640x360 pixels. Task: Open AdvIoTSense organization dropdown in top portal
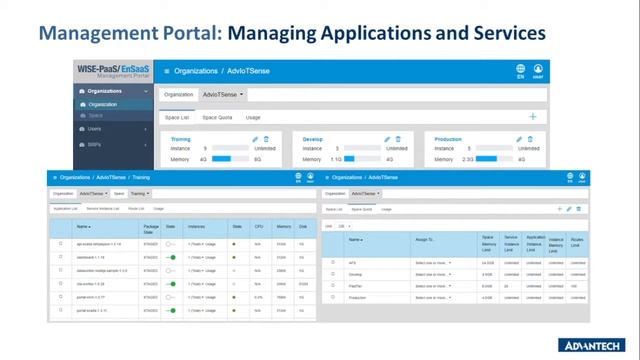point(222,95)
